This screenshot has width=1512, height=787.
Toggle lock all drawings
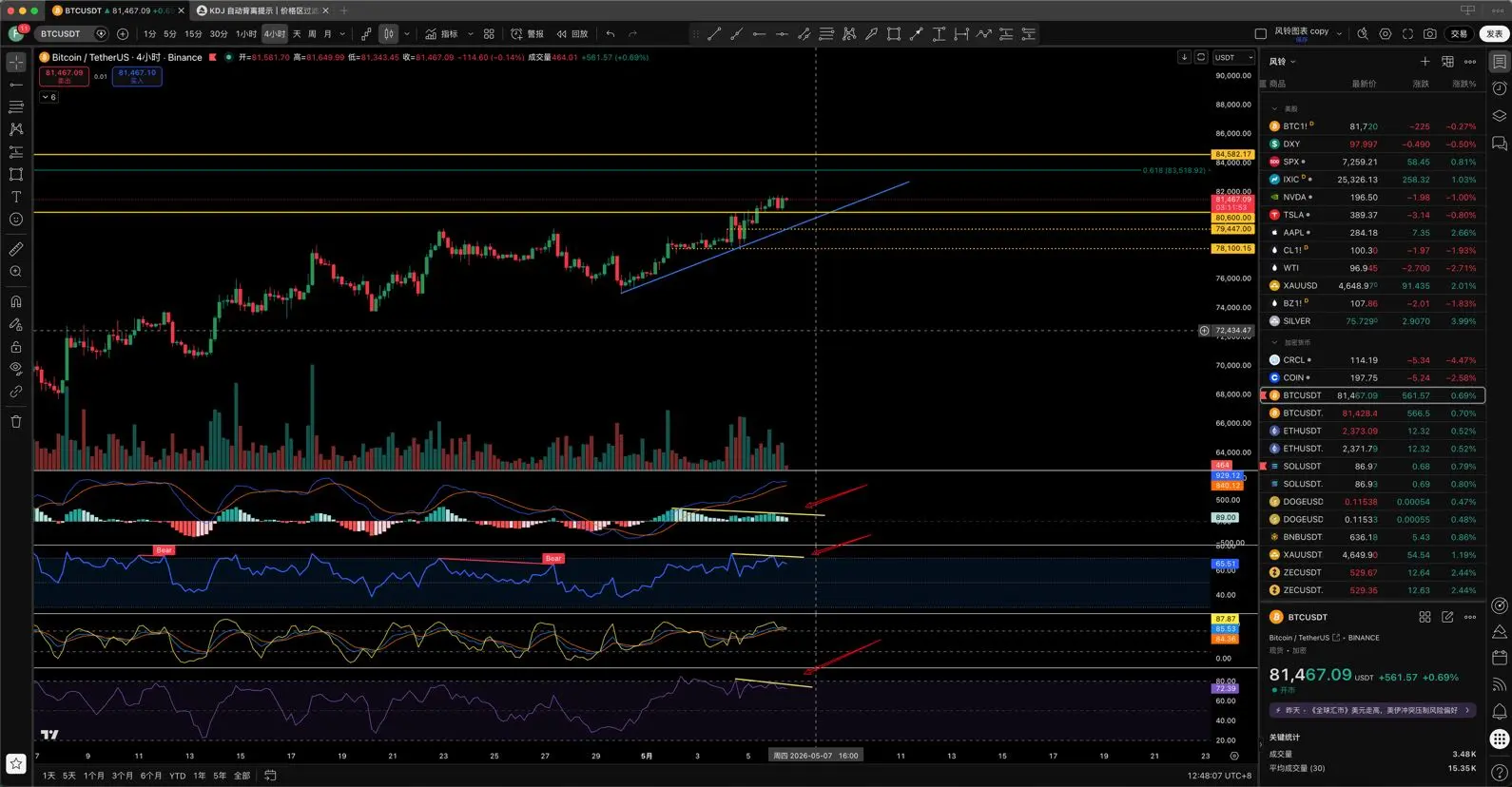pos(16,347)
